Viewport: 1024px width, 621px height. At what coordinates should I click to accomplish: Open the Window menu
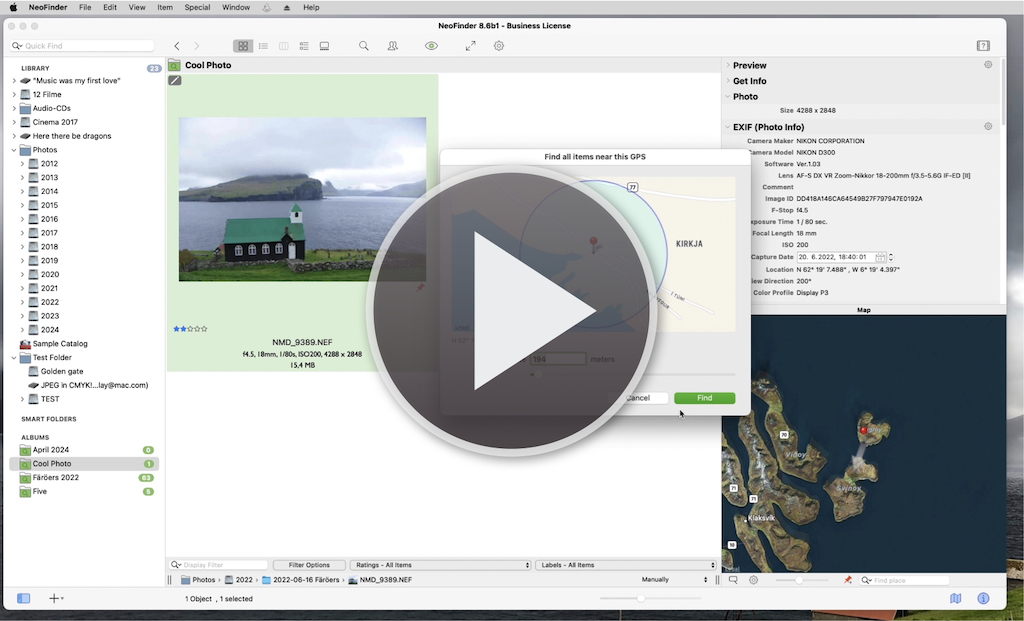click(x=236, y=7)
